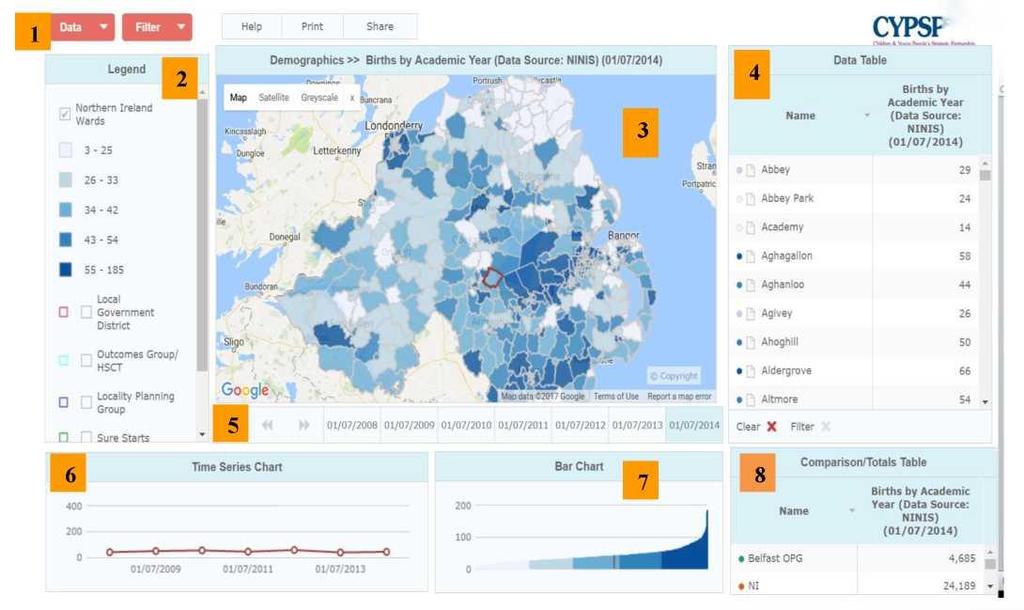Click the document icon beside Altmore
This screenshot has width=1024, height=610.
750,399
